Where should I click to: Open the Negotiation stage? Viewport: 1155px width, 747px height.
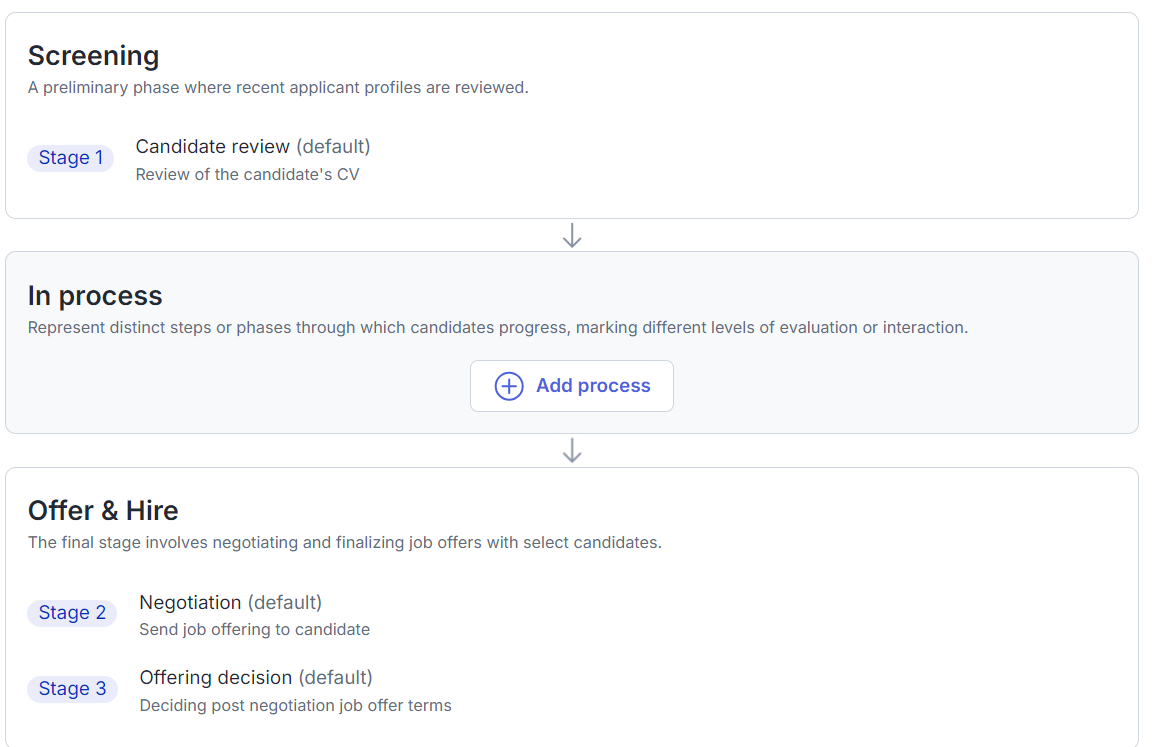pyautogui.click(x=190, y=603)
